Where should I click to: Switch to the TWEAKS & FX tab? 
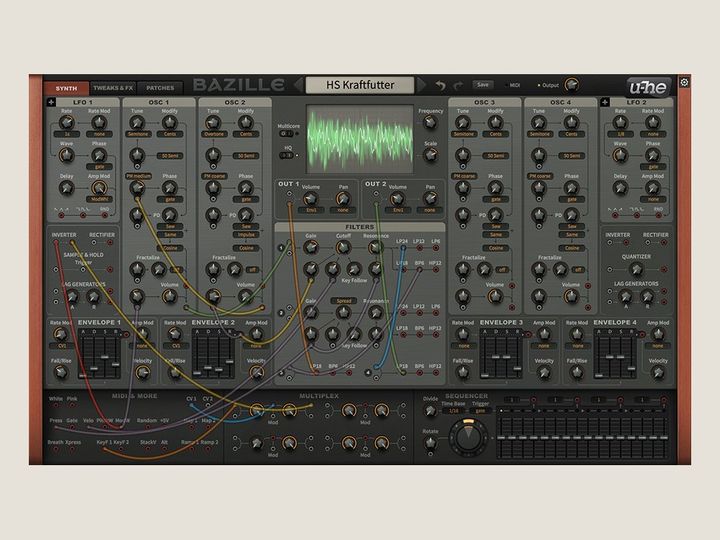coord(113,88)
